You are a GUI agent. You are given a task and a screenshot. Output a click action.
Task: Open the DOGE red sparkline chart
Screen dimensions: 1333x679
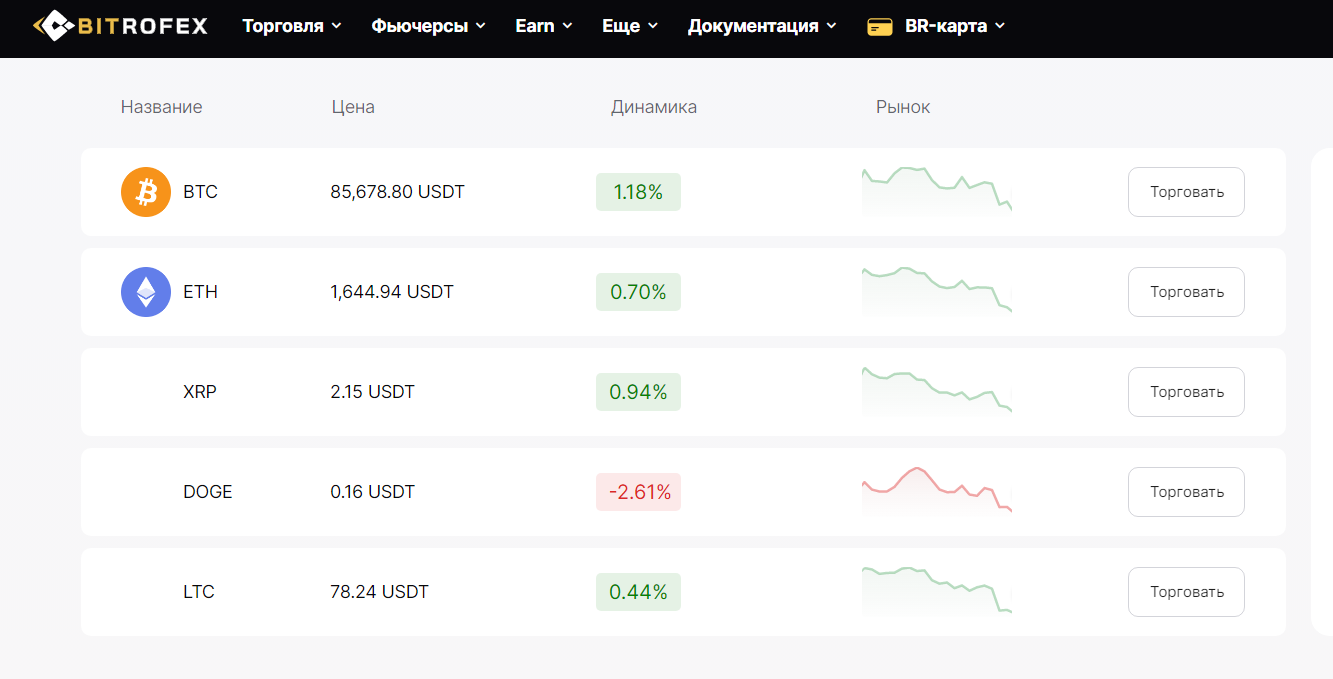pyautogui.click(x=936, y=490)
